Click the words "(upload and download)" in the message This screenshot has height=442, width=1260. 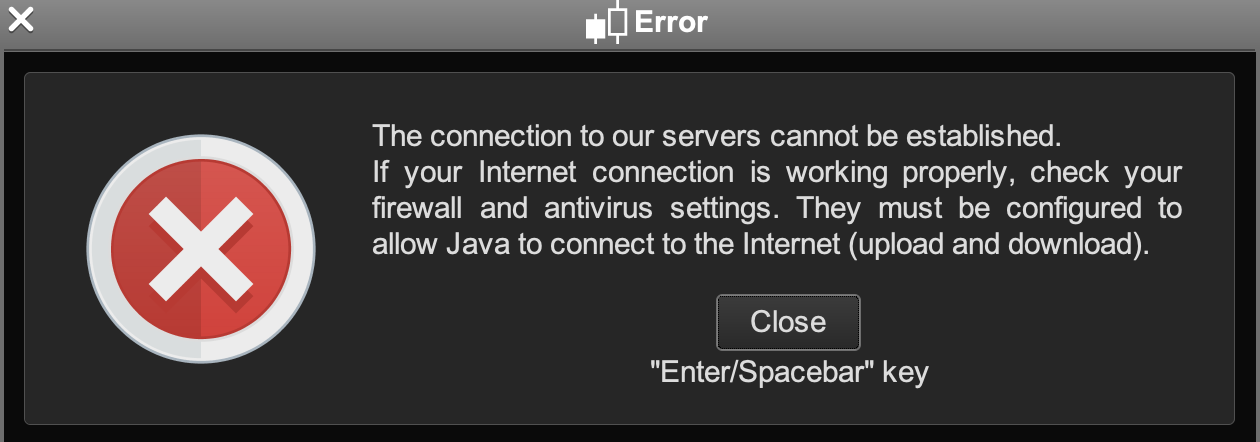pyautogui.click(x=997, y=246)
